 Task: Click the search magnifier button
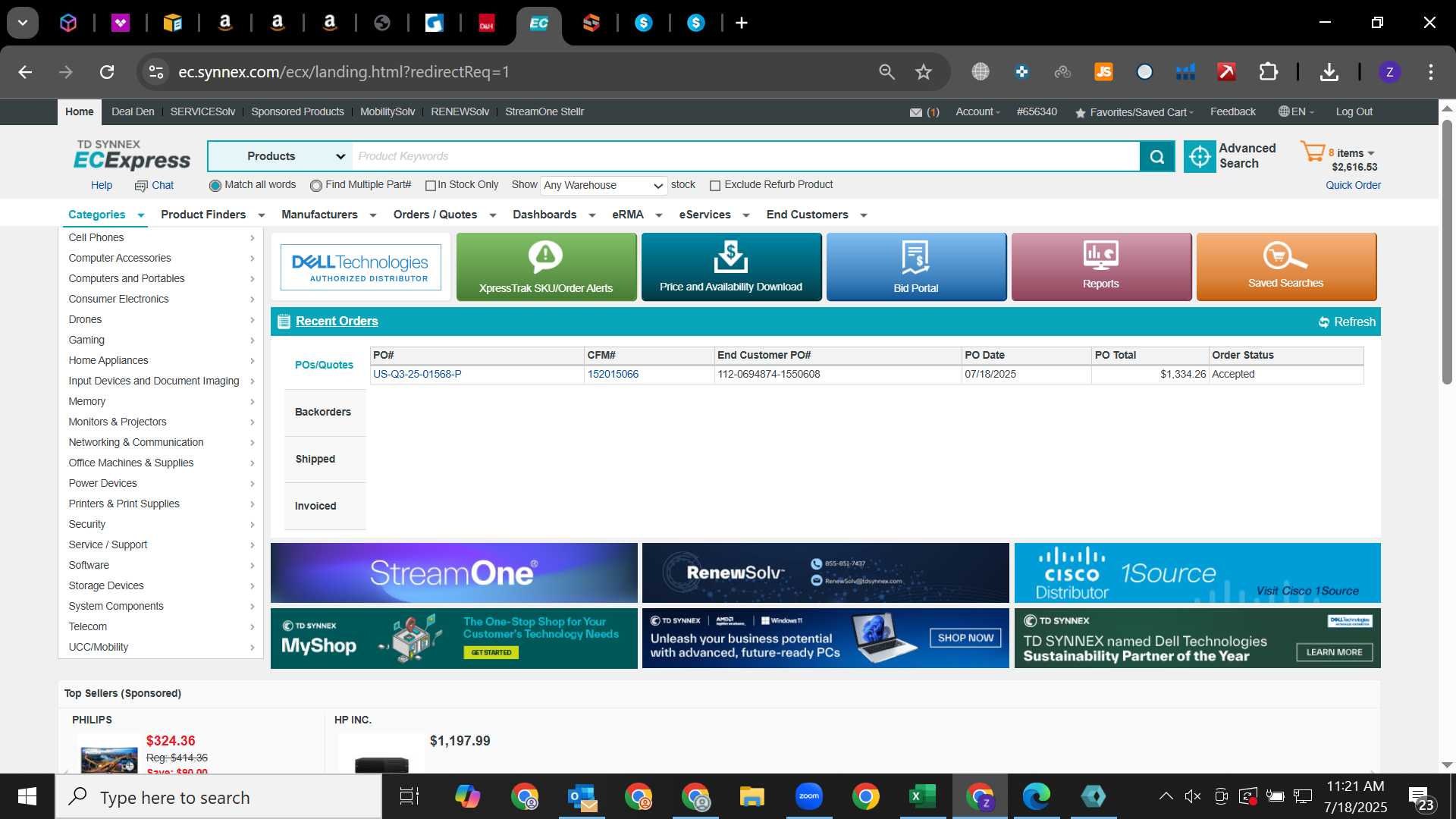[x=1157, y=156]
